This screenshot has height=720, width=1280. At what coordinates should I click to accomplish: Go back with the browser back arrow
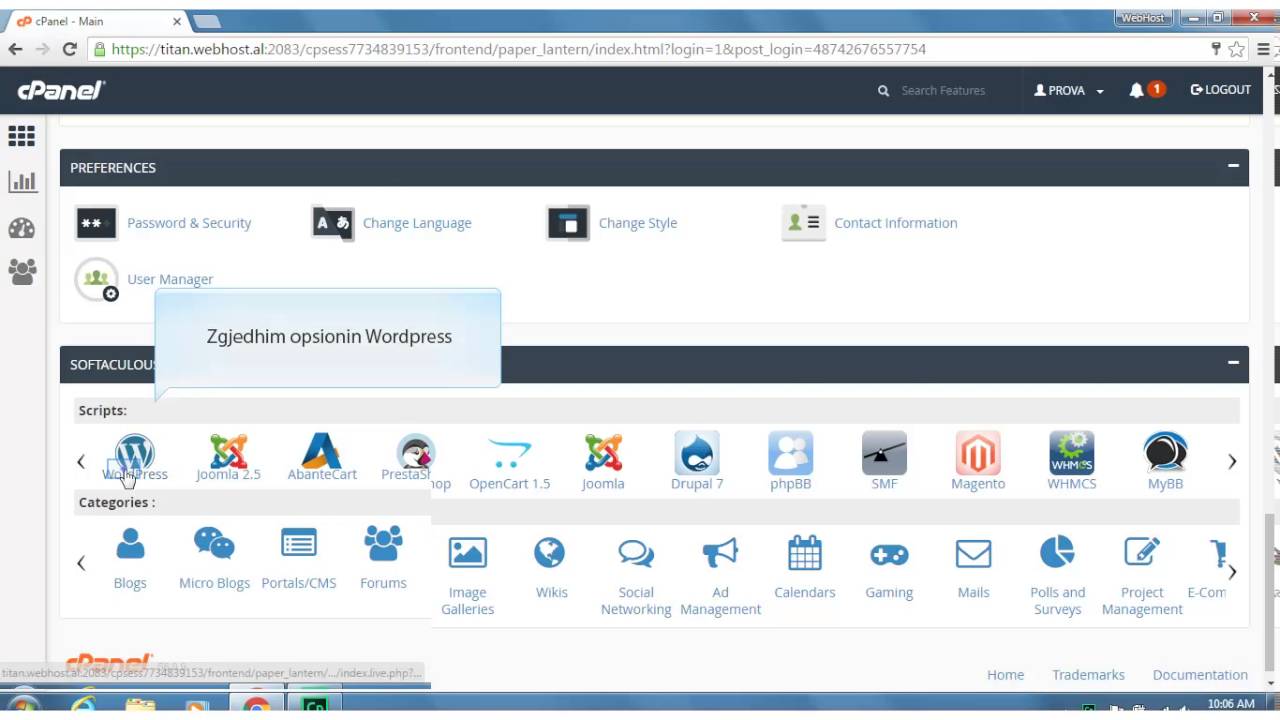(x=15, y=49)
